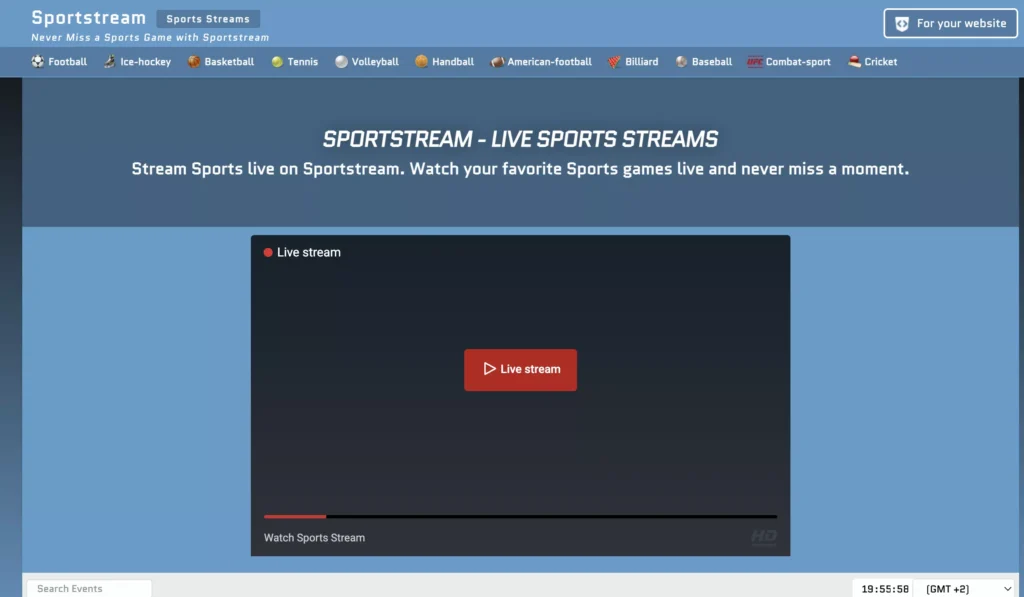Click the Cricket icon
This screenshot has width=1024, height=597.
pos(854,62)
